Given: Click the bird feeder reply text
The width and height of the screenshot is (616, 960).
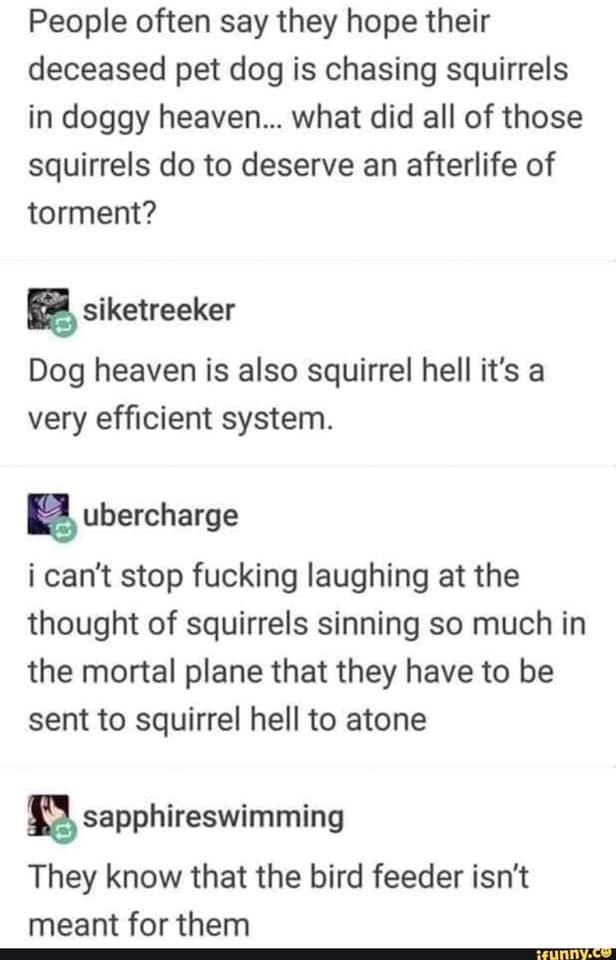Looking at the screenshot, I should [278, 901].
